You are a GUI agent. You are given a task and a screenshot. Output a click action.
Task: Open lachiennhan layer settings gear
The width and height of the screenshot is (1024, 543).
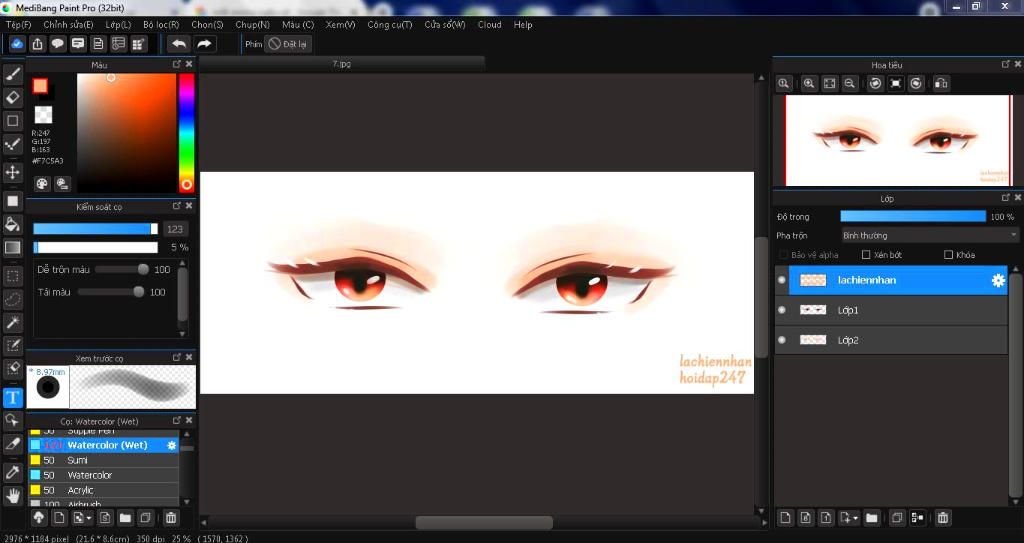(x=998, y=280)
